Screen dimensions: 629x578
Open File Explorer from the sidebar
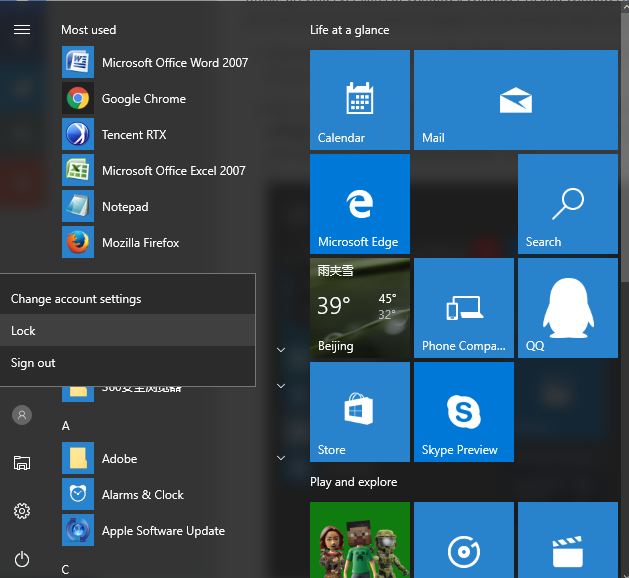[22, 463]
